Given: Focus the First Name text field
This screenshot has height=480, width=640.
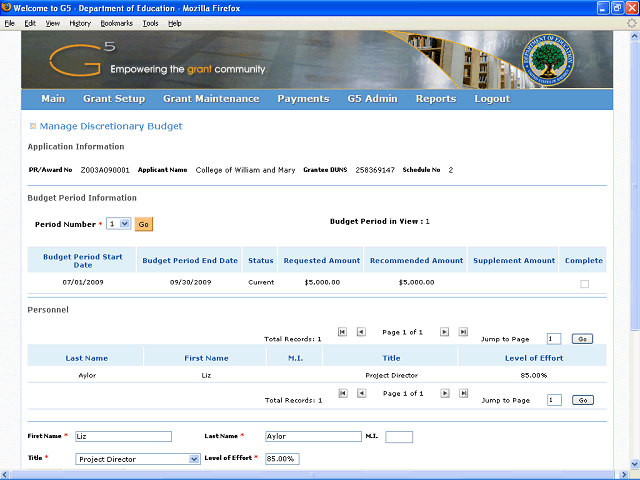Looking at the screenshot, I should [123, 437].
